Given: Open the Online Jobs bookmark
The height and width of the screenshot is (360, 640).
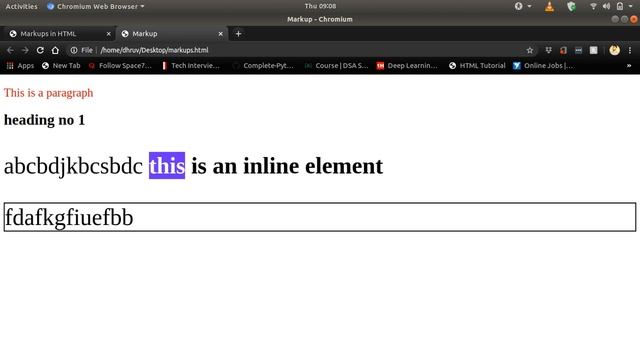Looking at the screenshot, I should click(543, 66).
